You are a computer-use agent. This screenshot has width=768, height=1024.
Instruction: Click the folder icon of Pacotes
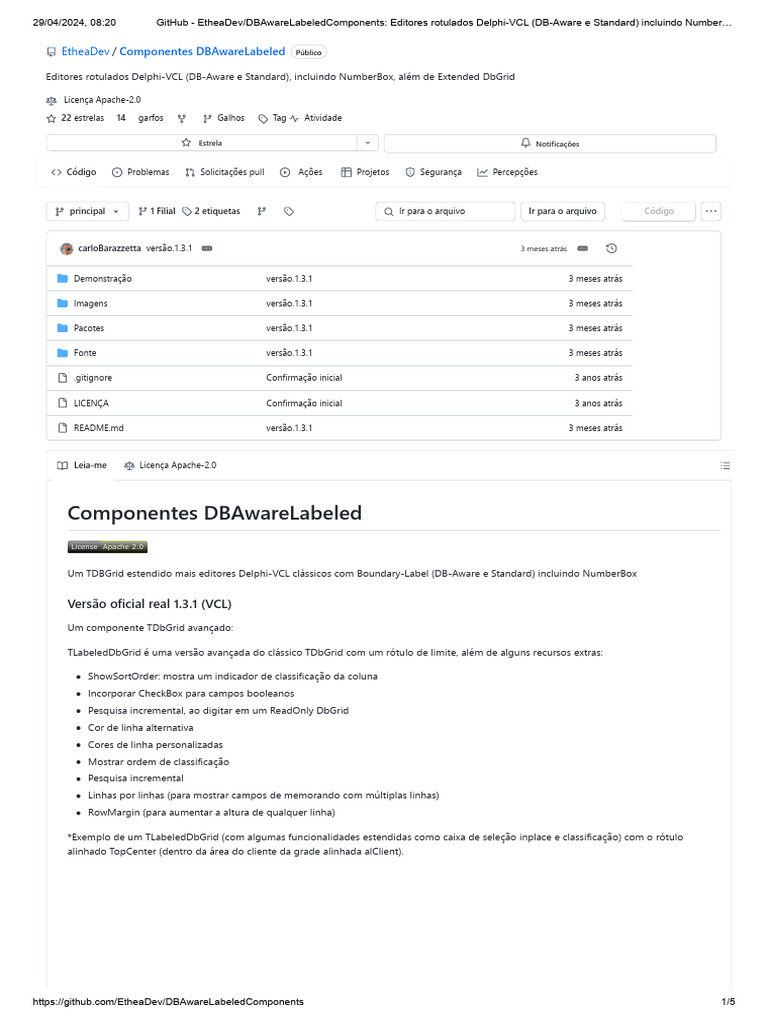(x=63, y=328)
